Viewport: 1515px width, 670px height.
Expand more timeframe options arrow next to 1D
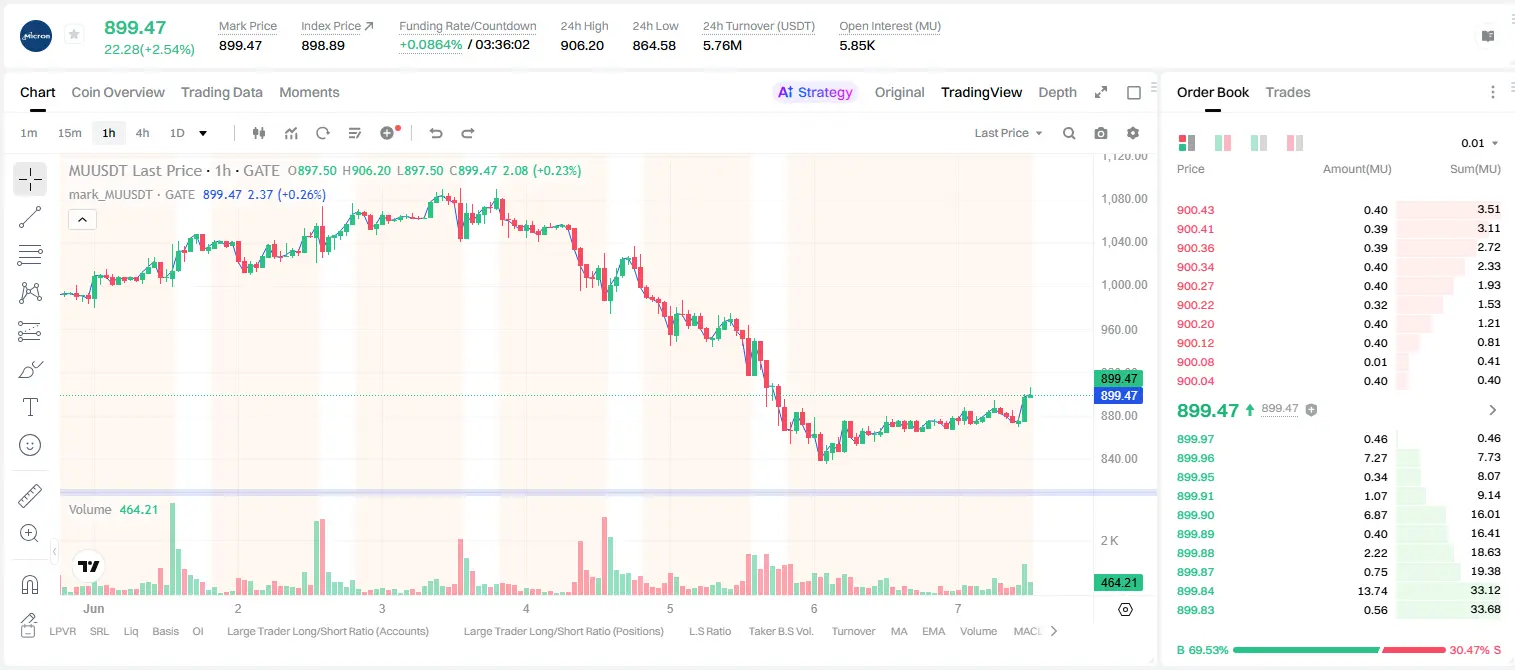click(x=203, y=133)
